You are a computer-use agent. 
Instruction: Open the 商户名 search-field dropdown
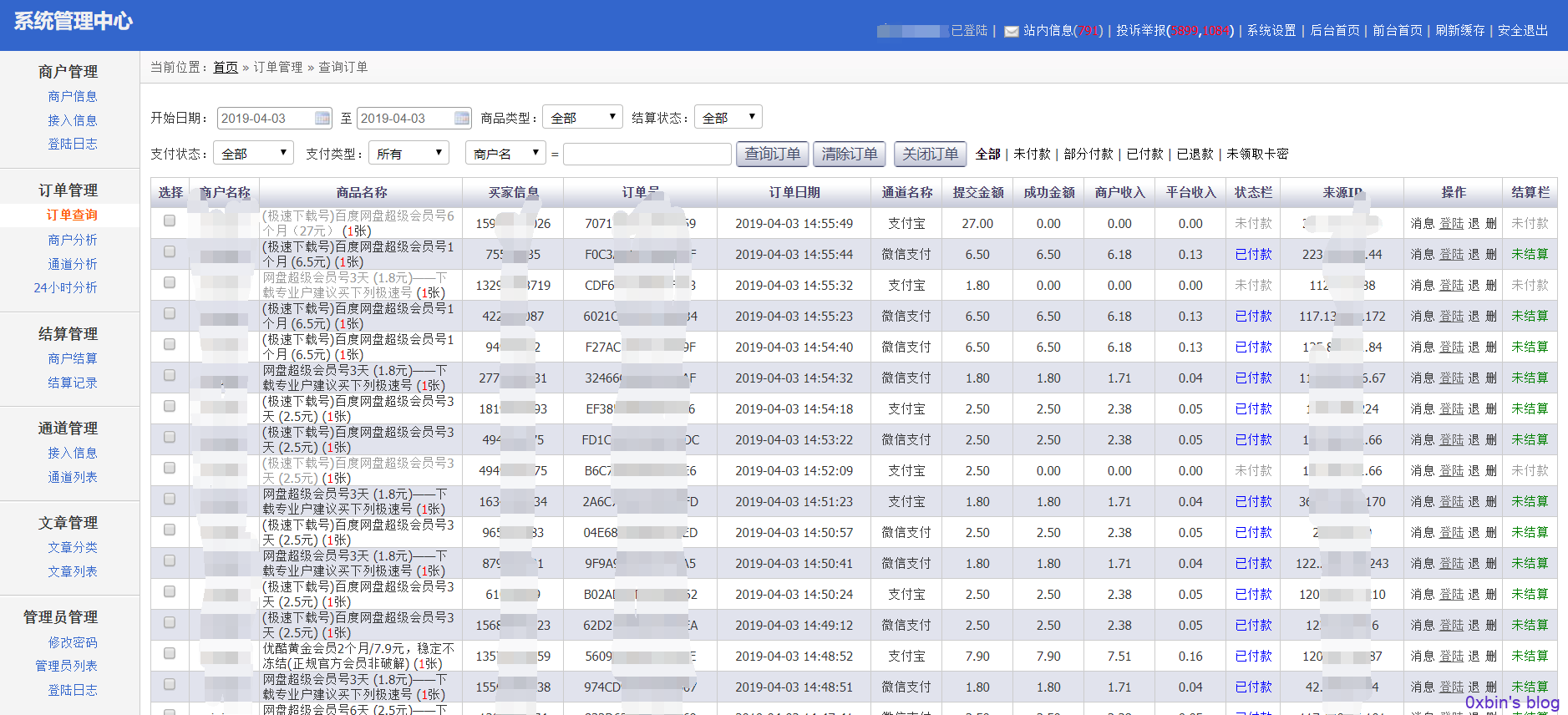pyautogui.click(x=505, y=153)
